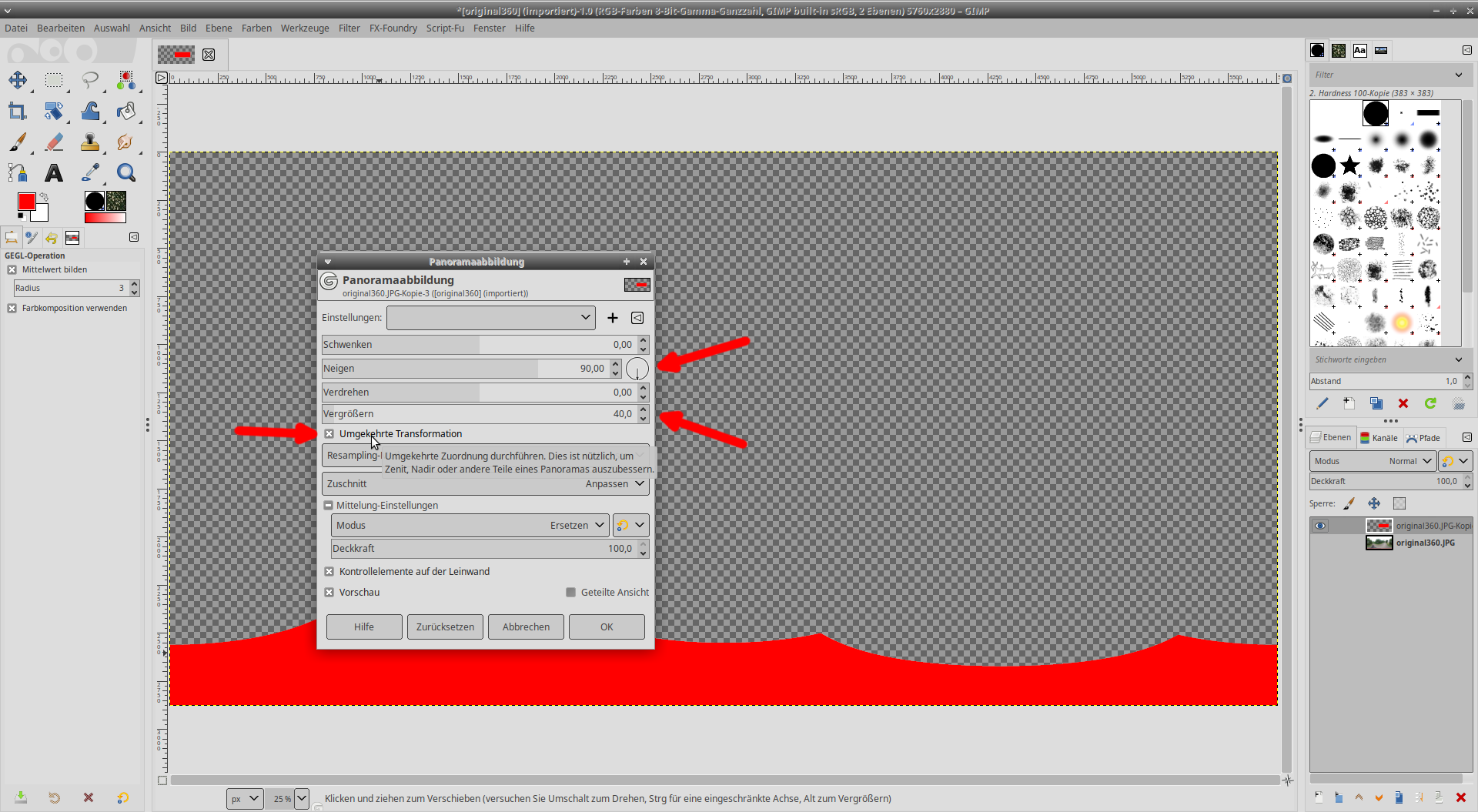Switch to the Kanäle tab
Viewport: 1478px width, 812px height.
(1379, 438)
